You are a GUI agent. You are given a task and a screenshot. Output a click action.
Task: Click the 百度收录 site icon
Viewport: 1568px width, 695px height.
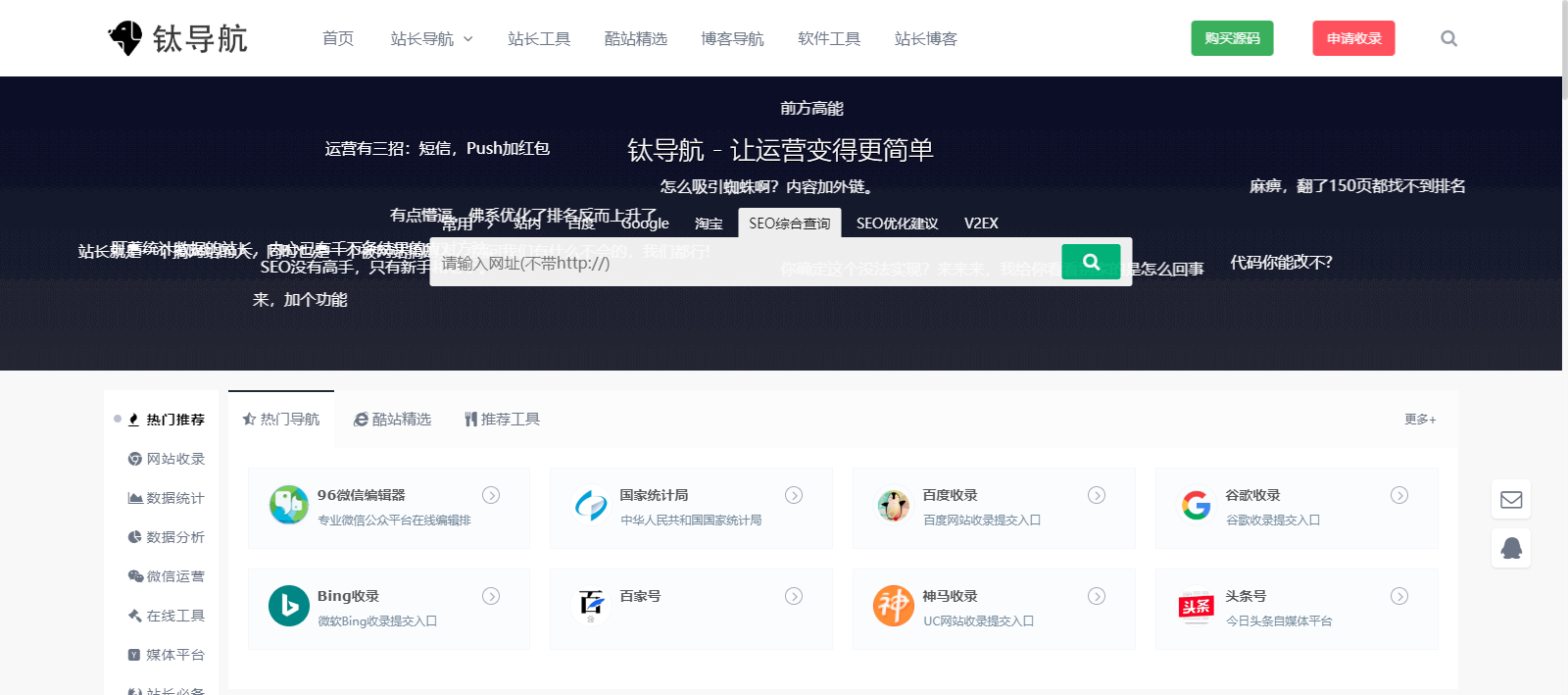pos(894,505)
